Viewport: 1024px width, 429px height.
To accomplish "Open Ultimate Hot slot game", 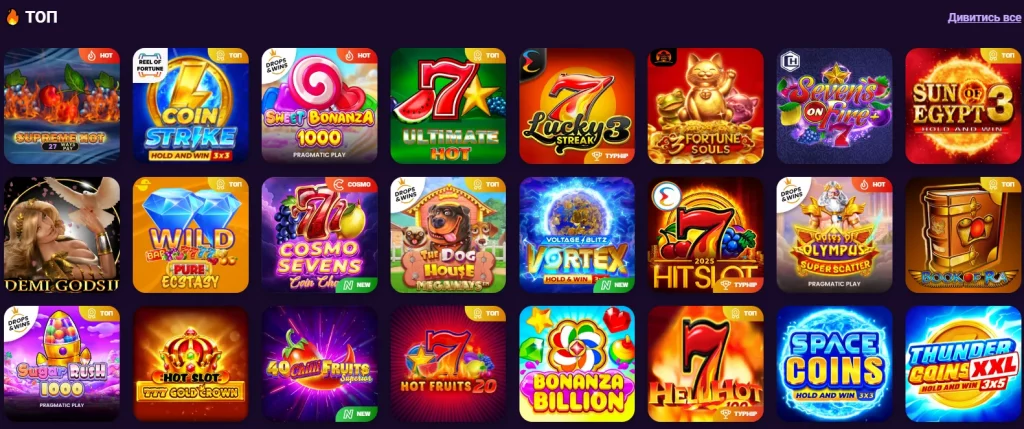I will coord(448,105).
